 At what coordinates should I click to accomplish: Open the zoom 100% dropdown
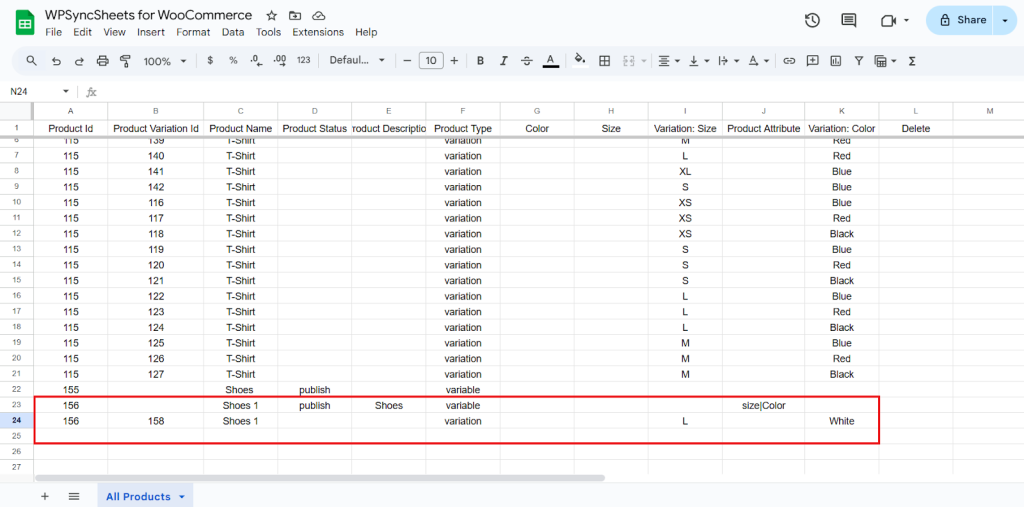165,61
